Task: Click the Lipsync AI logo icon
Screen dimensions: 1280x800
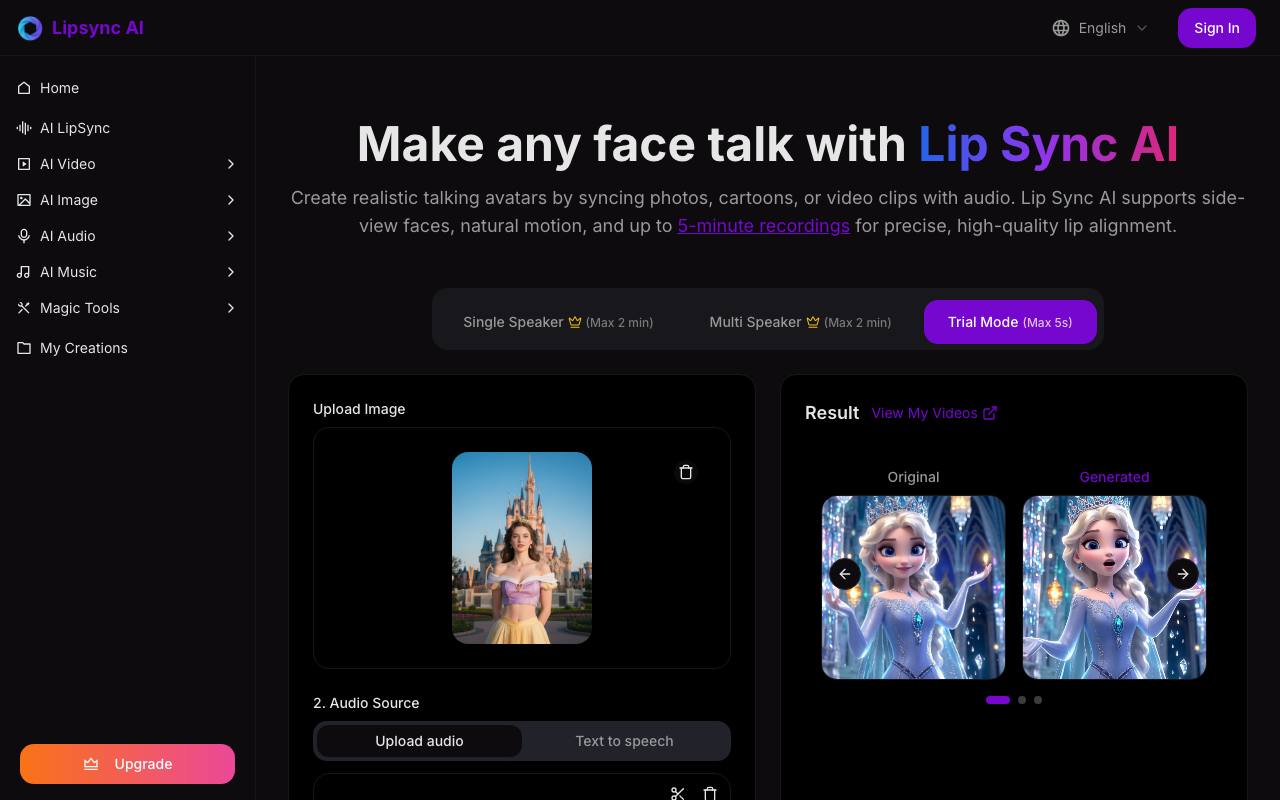Action: (30, 28)
